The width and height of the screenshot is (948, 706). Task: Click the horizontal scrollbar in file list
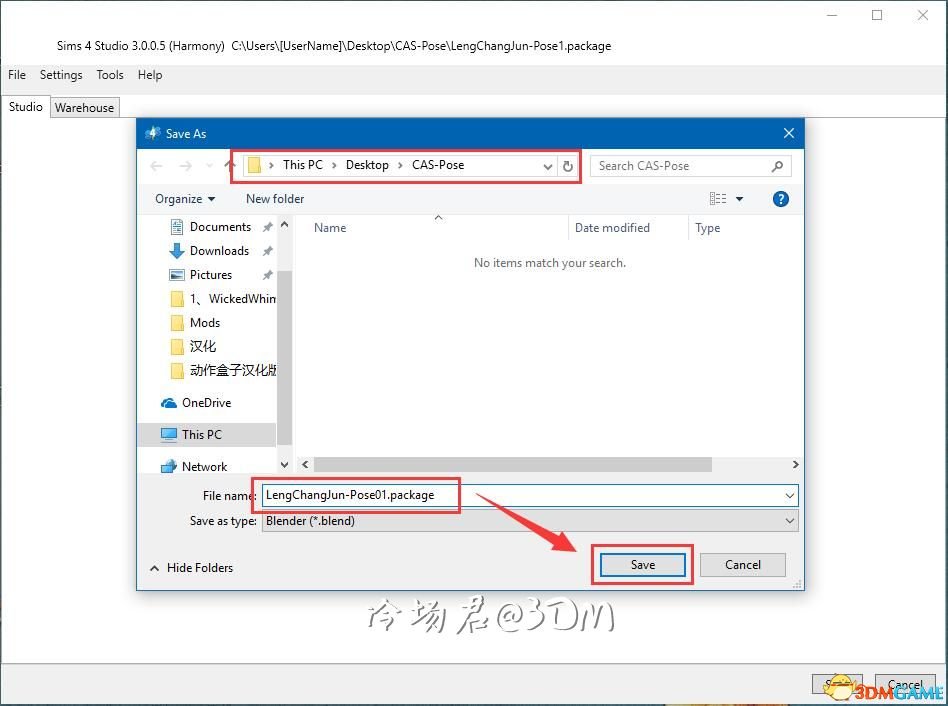513,464
